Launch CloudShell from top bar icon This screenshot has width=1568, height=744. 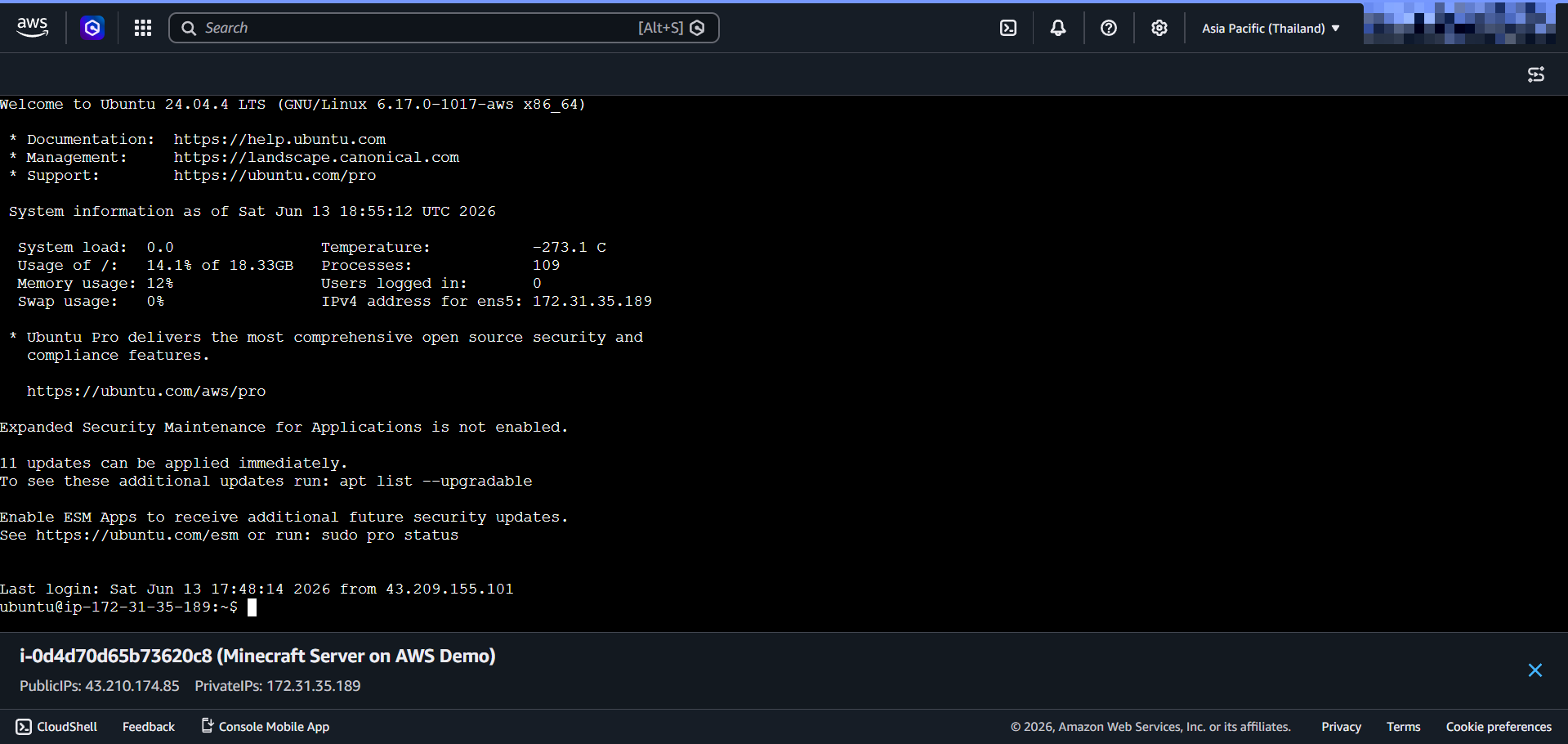pos(1008,28)
